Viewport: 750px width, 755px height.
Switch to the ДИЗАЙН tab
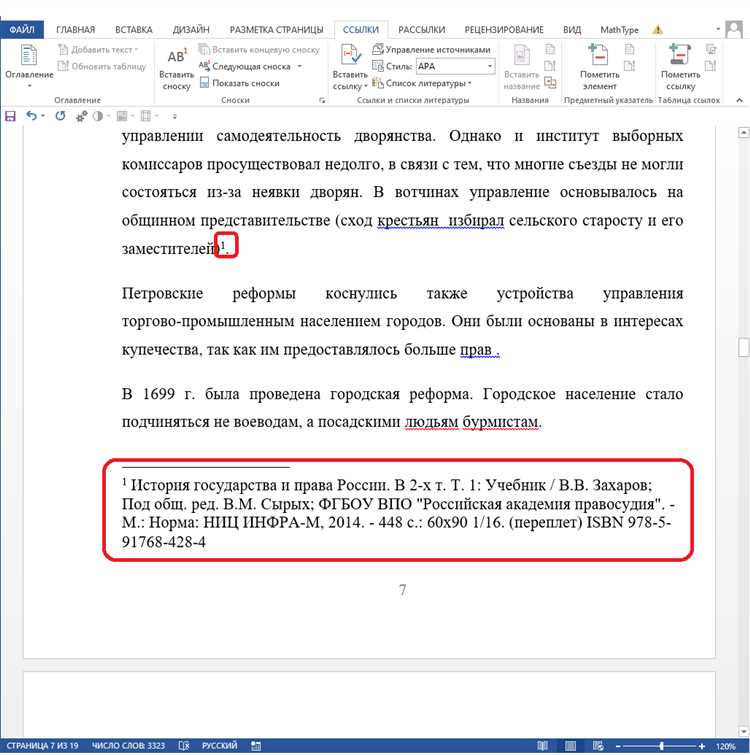pos(191,30)
